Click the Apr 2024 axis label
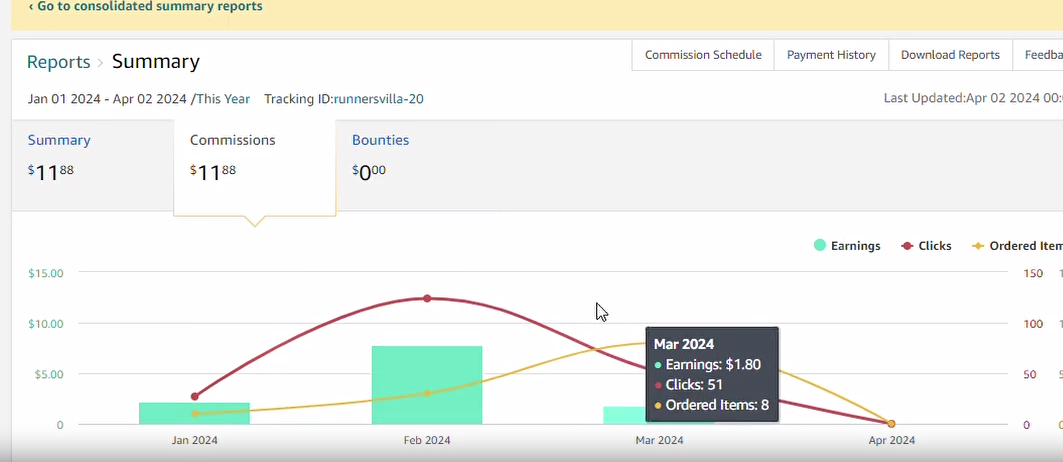Viewport: 1063px width, 462px height. 891,440
